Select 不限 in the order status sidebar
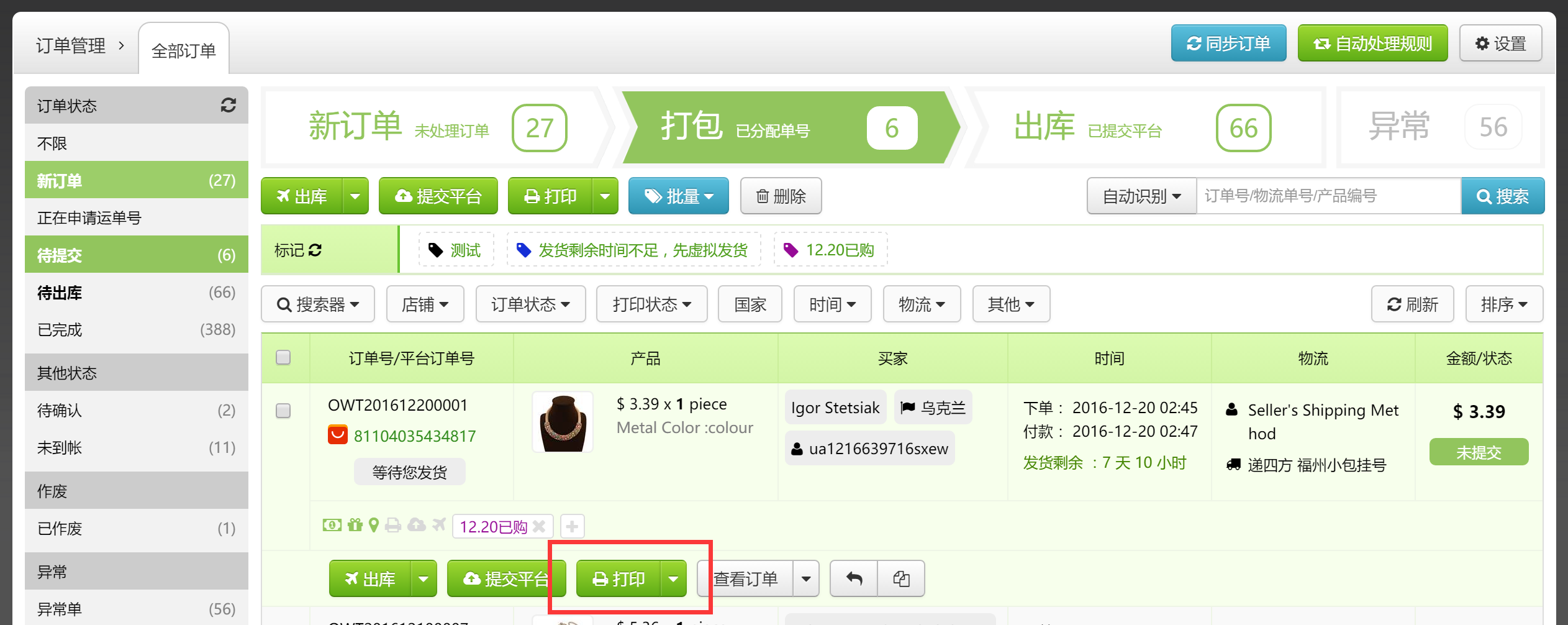 137,143
